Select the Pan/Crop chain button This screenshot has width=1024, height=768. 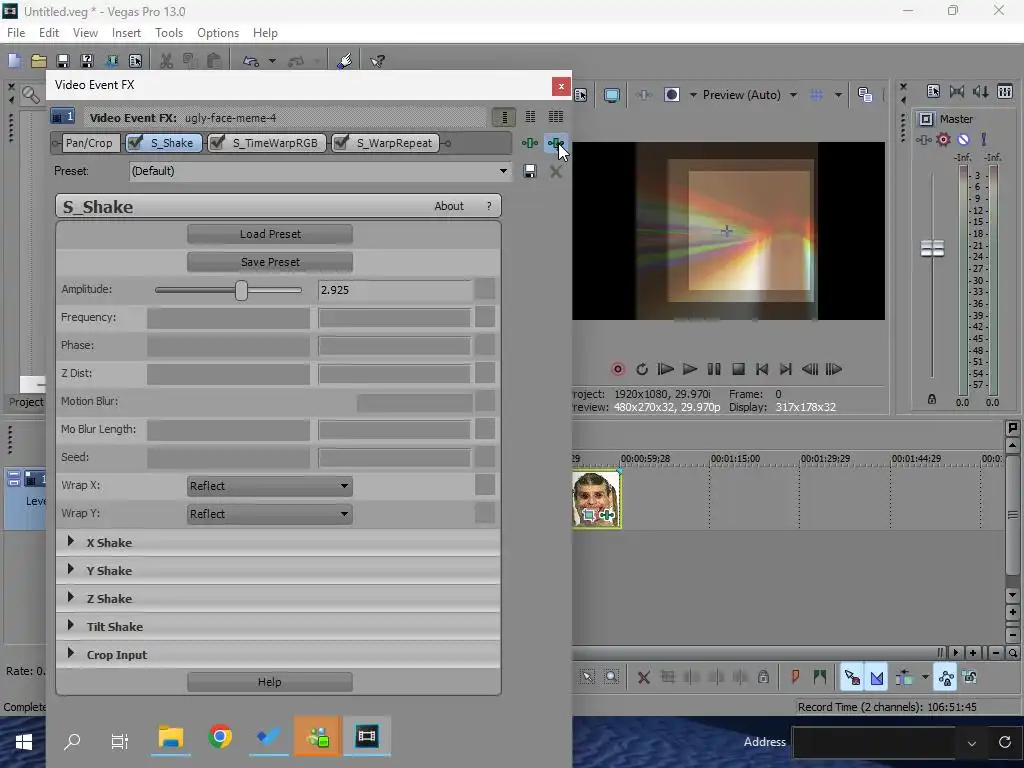[89, 143]
